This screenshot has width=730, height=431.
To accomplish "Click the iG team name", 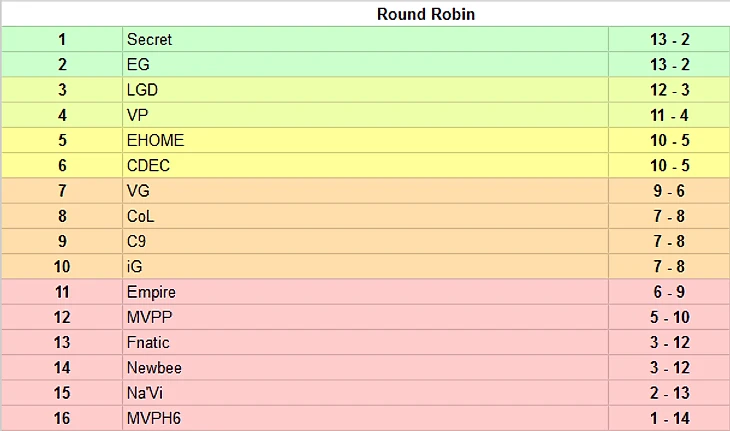I will 135,267.
